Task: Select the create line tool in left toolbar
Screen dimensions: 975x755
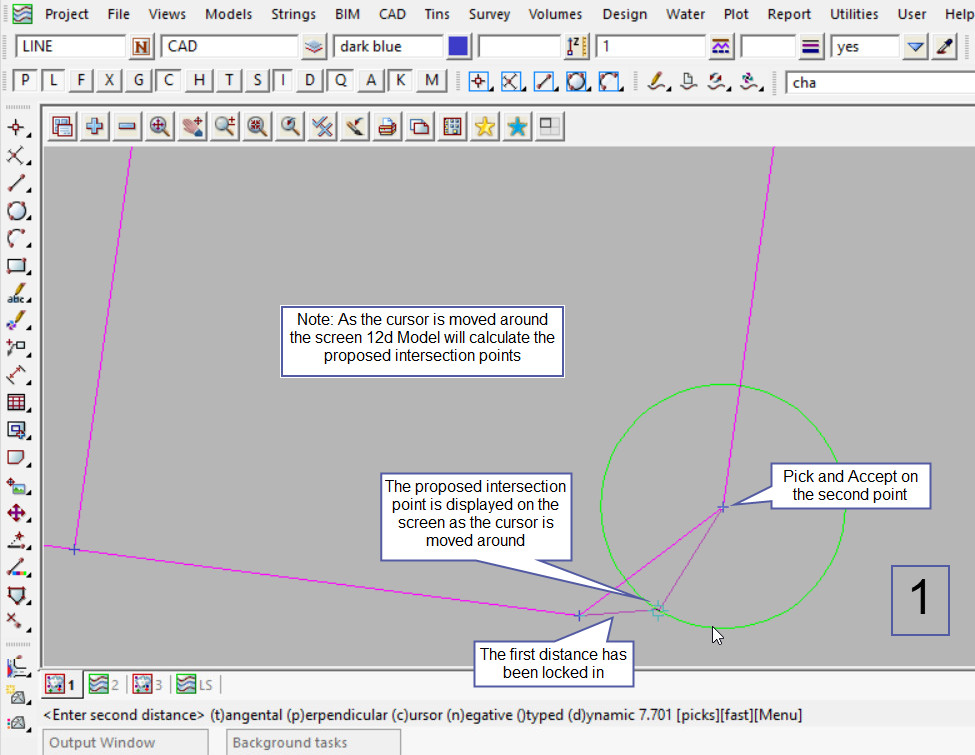Action: click(16, 183)
